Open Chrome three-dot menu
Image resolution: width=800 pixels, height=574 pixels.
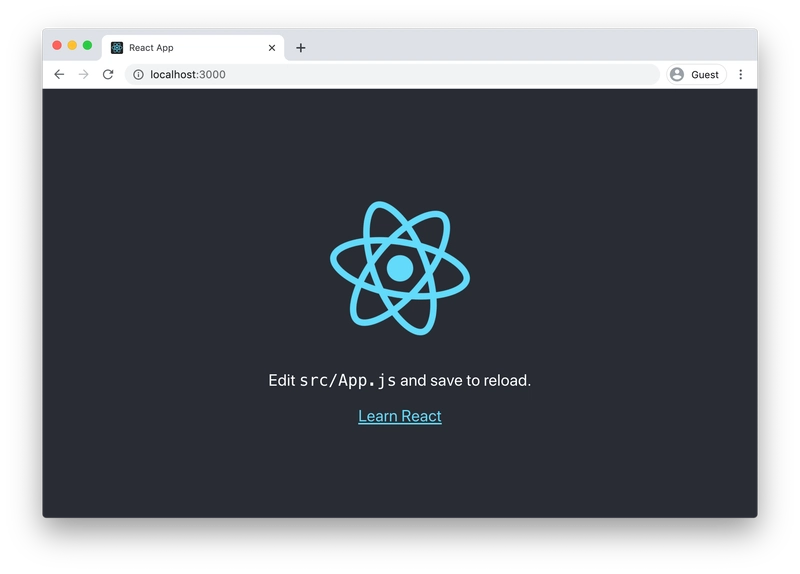(x=740, y=74)
